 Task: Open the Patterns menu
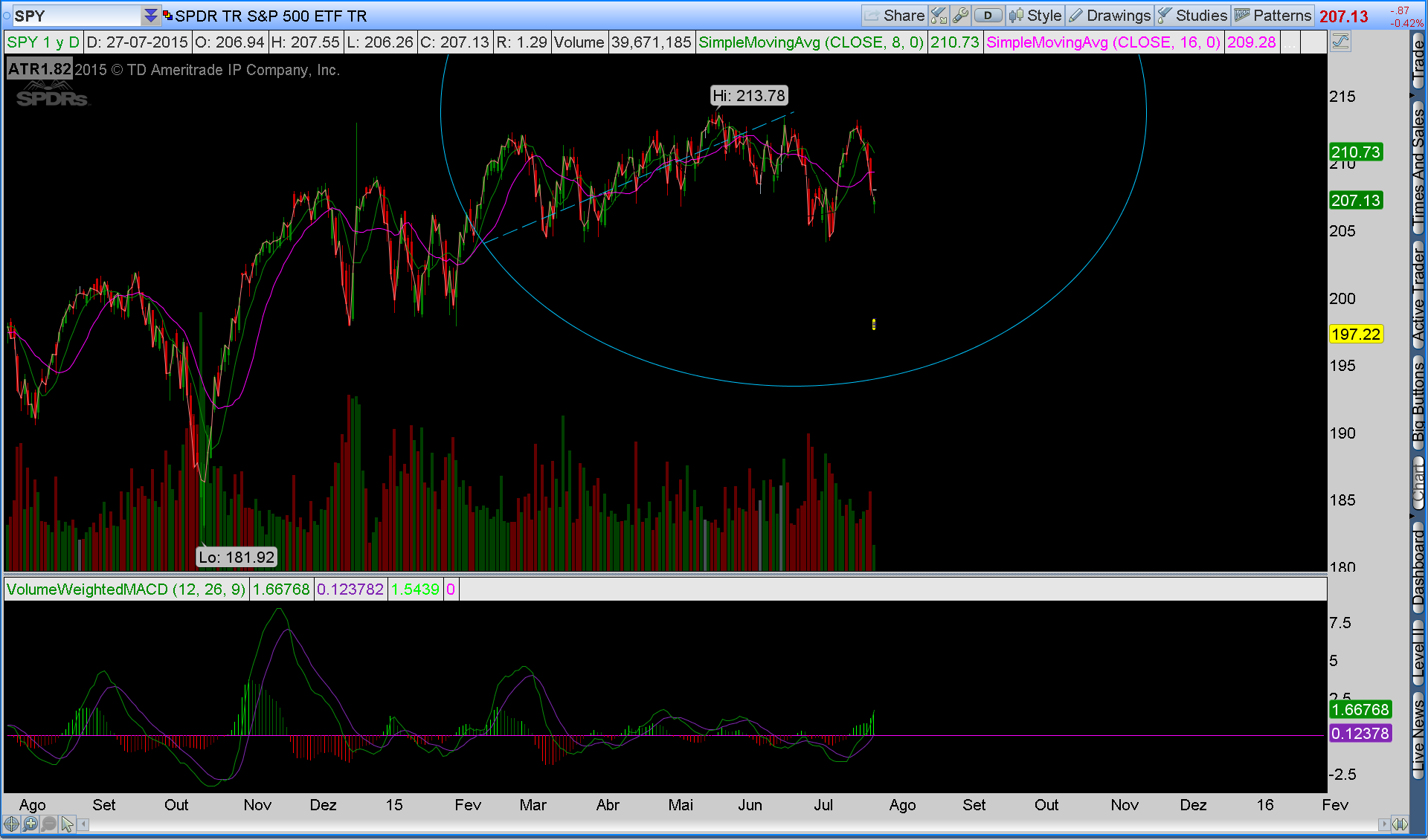(1273, 16)
